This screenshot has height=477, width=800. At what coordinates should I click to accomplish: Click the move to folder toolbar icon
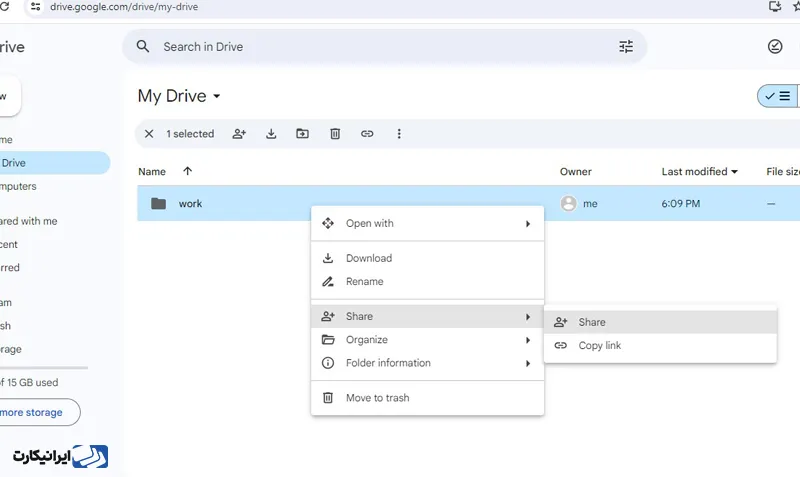coord(303,134)
